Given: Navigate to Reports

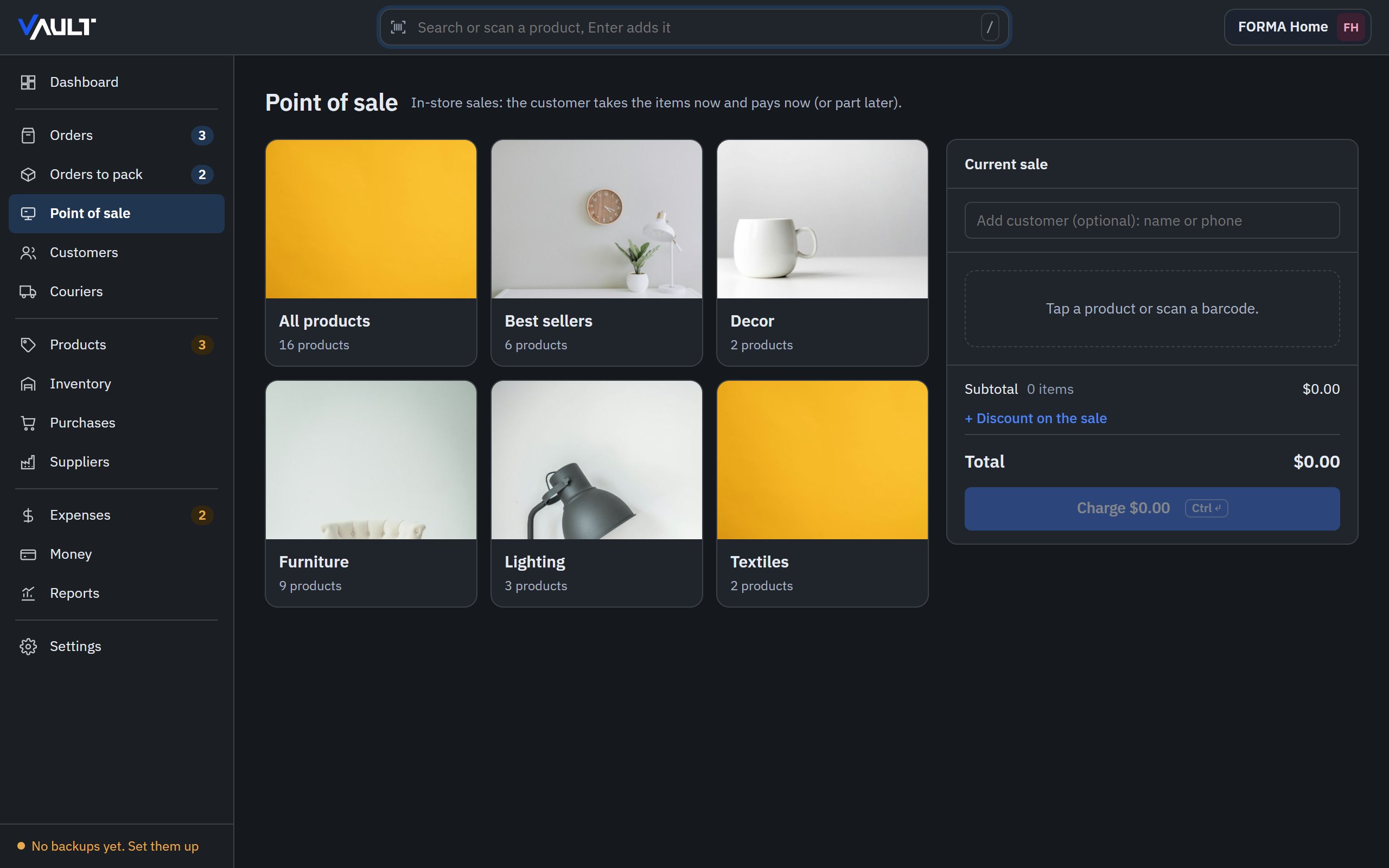Looking at the screenshot, I should point(117,593).
